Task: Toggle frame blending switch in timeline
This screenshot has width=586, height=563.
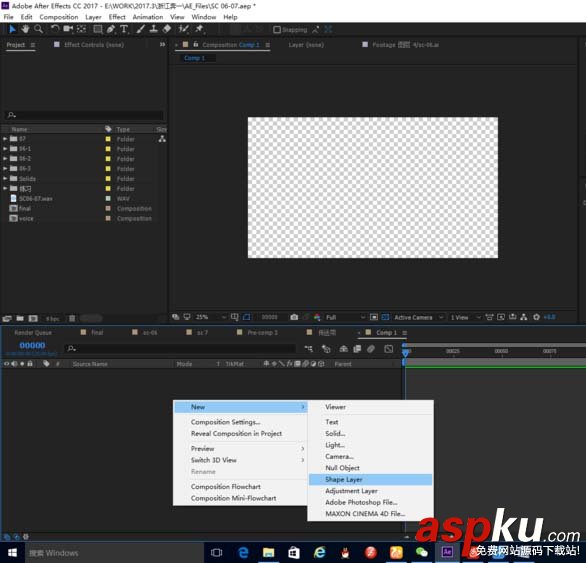Action: [x=357, y=348]
